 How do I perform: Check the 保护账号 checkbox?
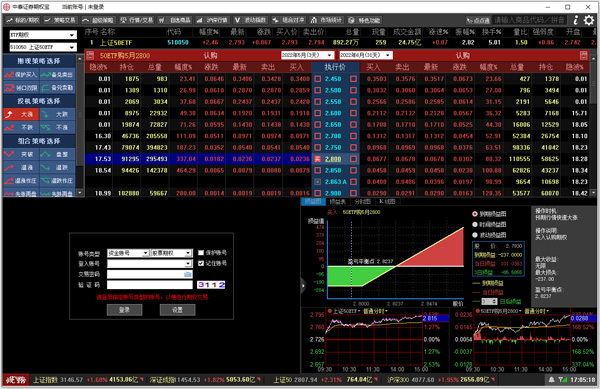coord(201,252)
